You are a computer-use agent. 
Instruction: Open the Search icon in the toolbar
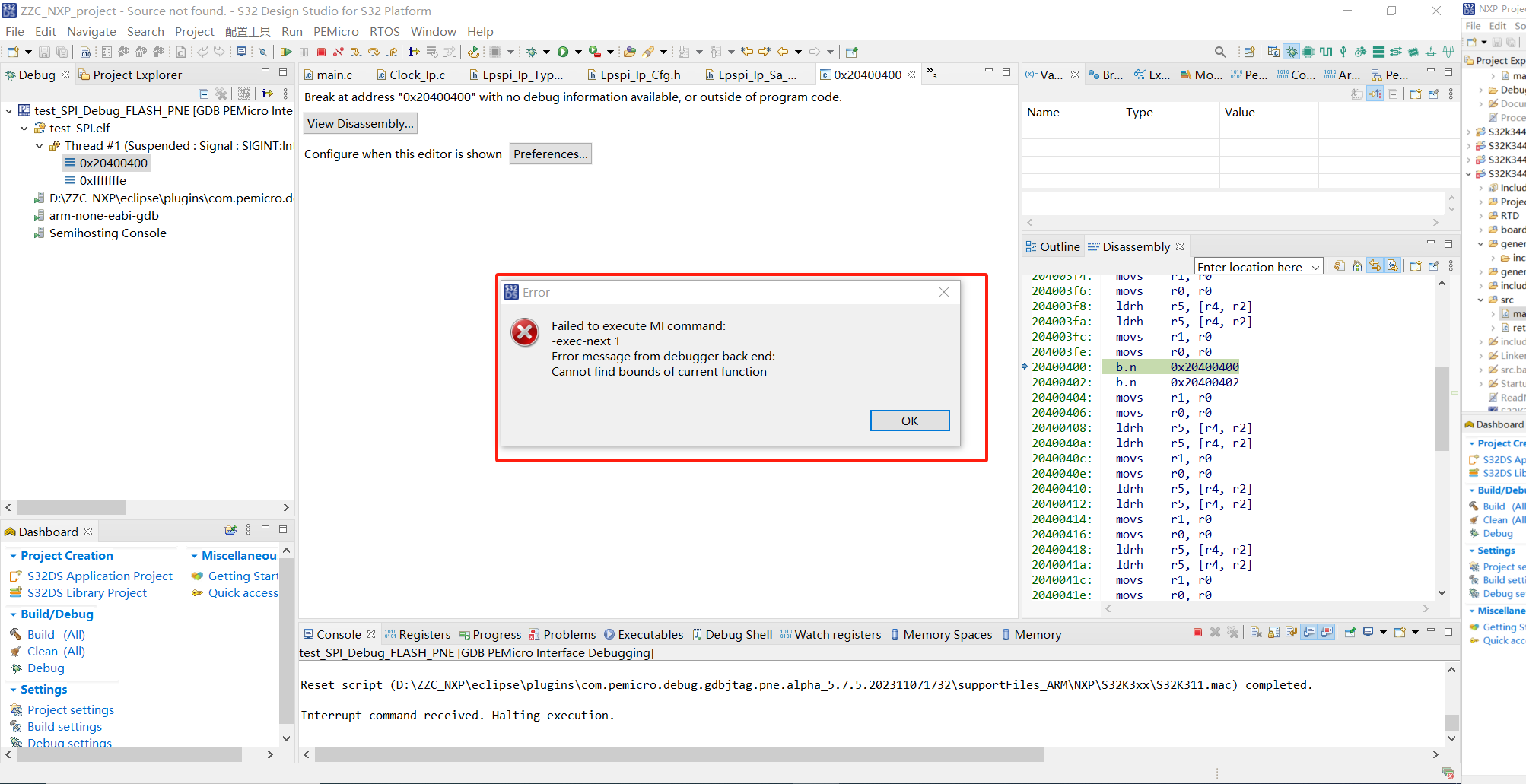pyautogui.click(x=1220, y=51)
